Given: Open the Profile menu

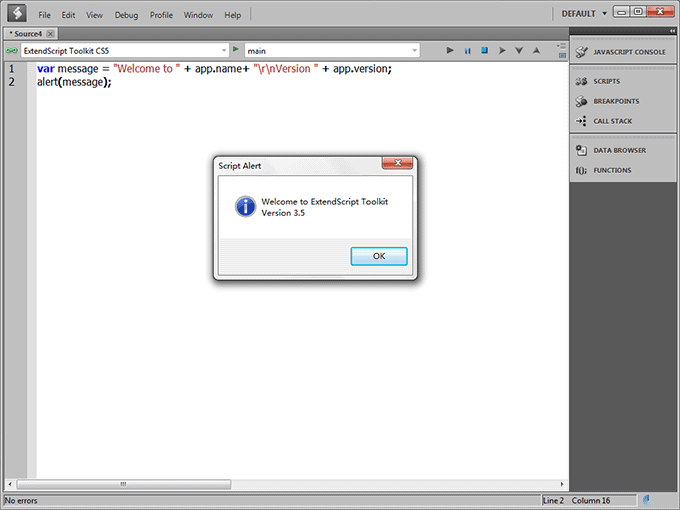Looking at the screenshot, I should click(161, 15).
